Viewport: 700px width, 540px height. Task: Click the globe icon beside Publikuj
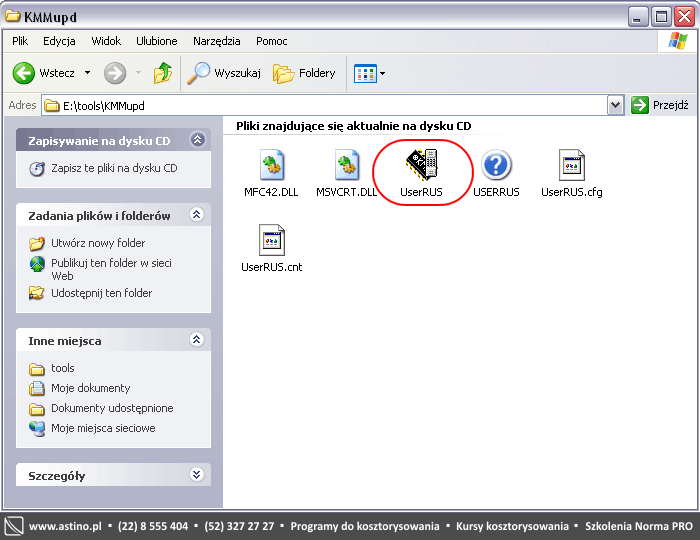(37, 264)
